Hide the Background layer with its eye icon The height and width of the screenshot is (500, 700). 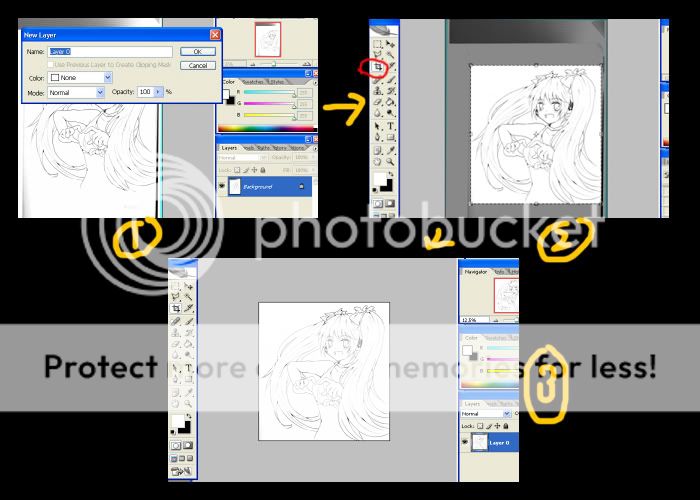[x=222, y=186]
